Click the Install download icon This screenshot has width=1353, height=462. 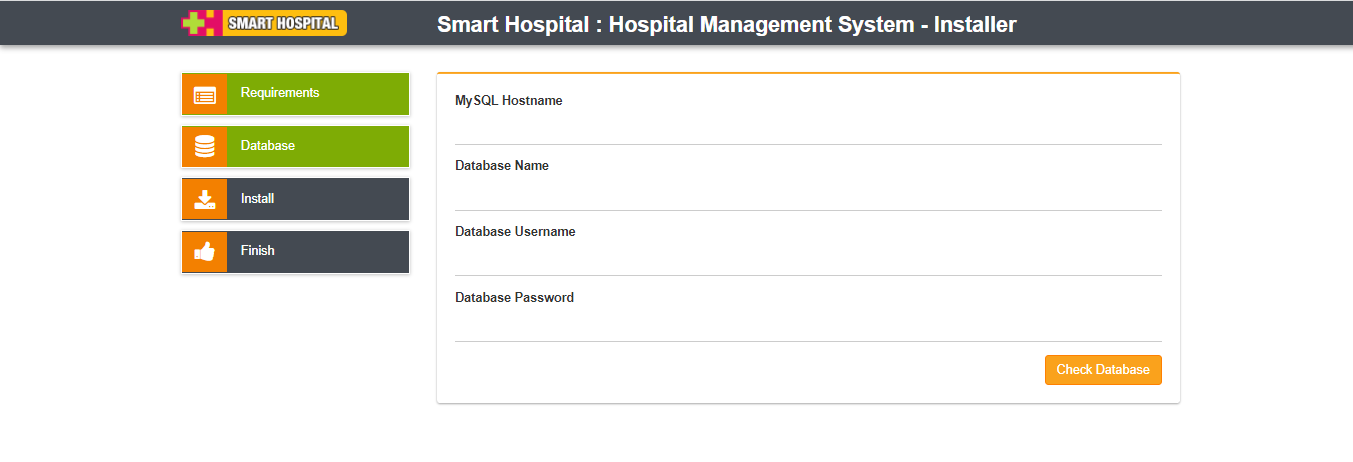pos(205,199)
